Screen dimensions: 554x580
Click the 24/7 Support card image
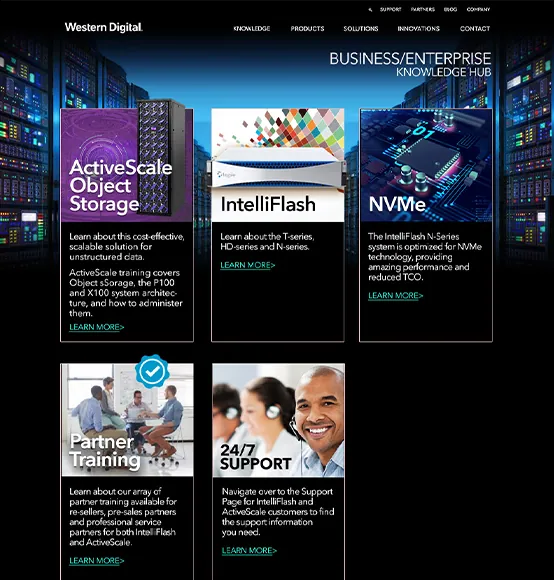tap(278, 420)
